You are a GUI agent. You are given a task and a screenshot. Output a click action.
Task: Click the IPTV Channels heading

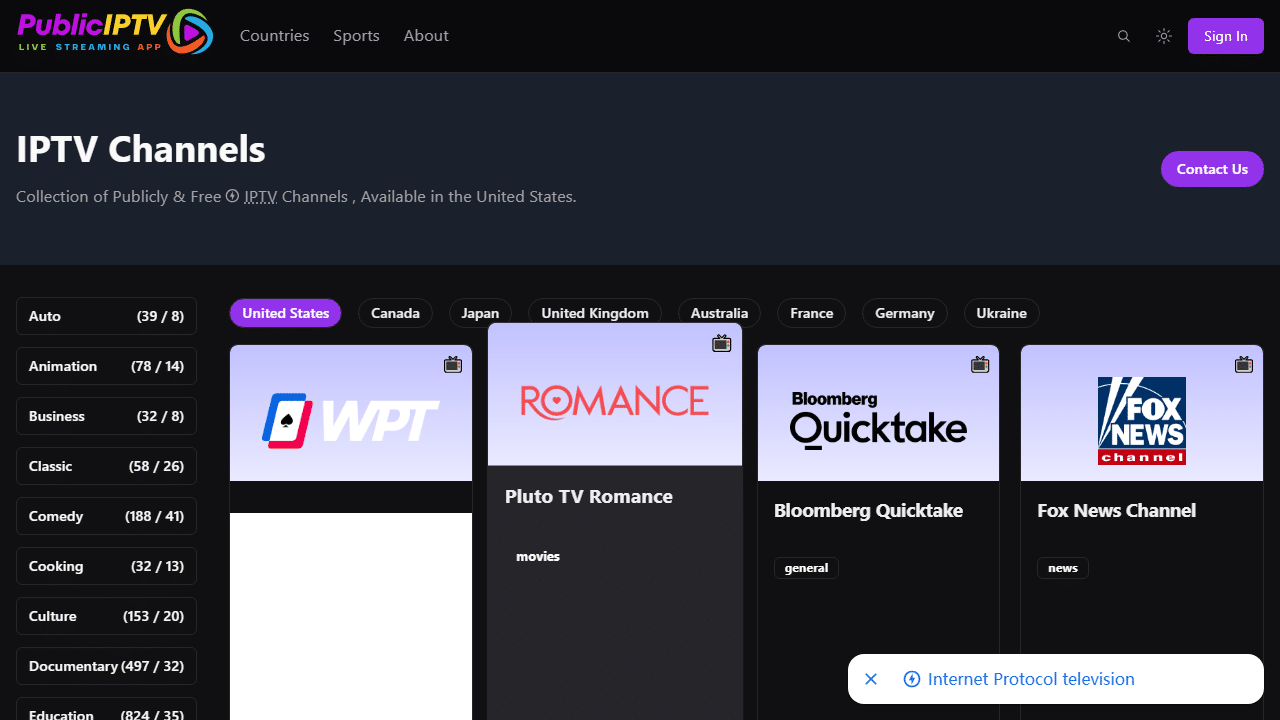[141, 149]
